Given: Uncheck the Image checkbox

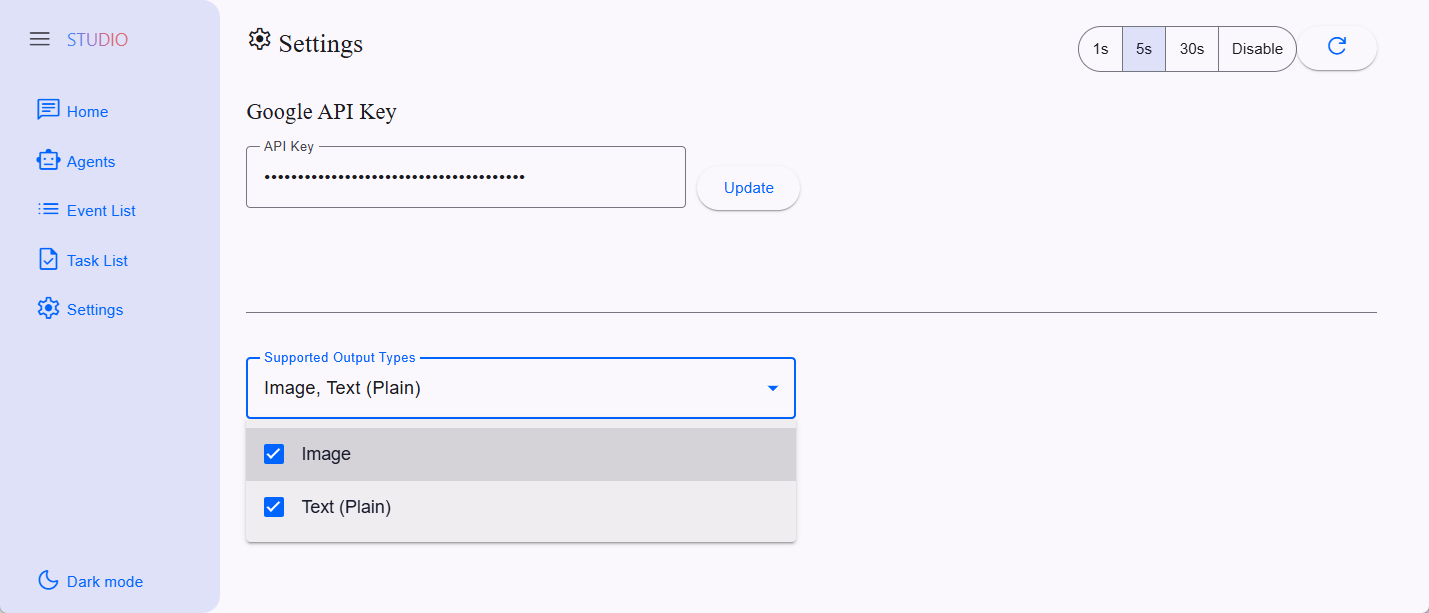Looking at the screenshot, I should [x=274, y=454].
